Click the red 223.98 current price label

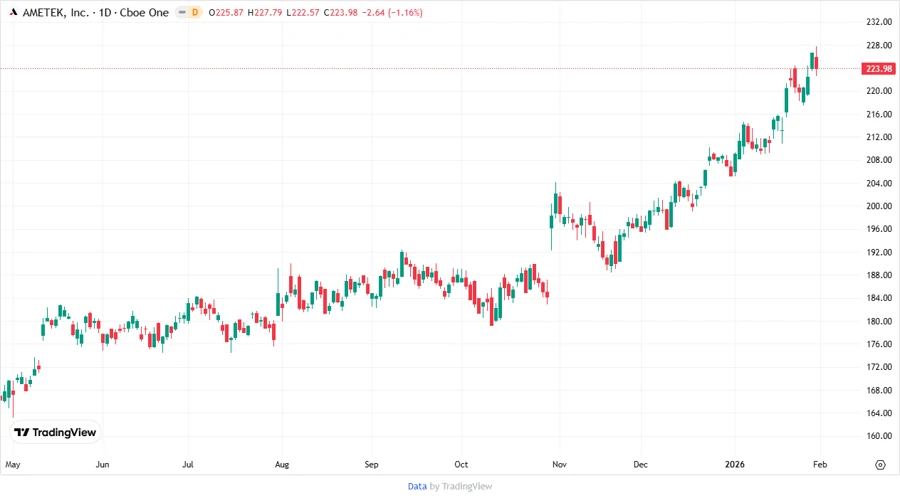(x=879, y=68)
